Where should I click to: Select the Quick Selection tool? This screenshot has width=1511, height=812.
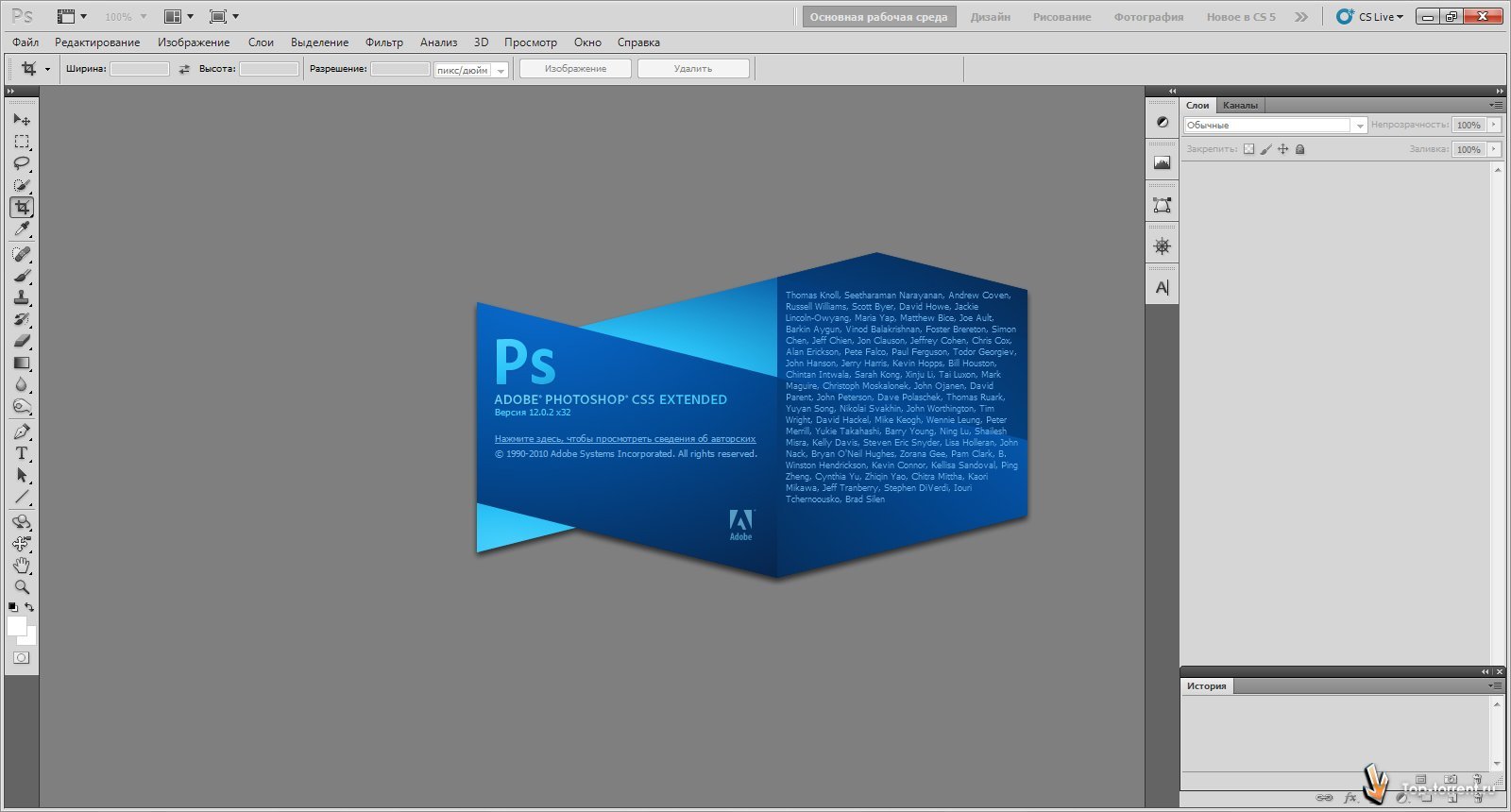22,185
